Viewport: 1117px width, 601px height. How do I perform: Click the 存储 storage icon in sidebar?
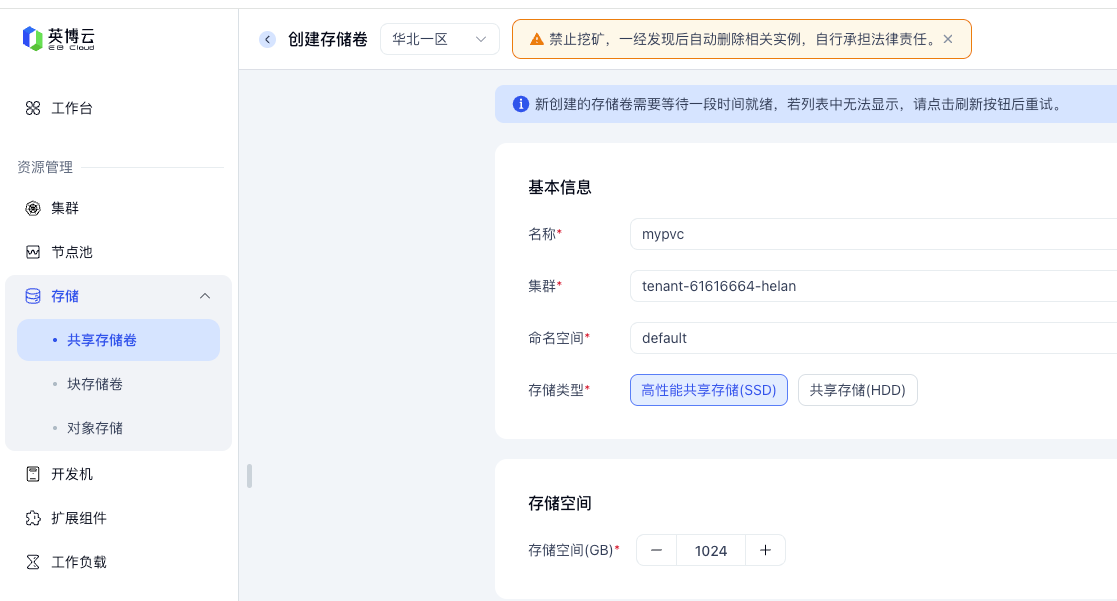pyautogui.click(x=31, y=295)
